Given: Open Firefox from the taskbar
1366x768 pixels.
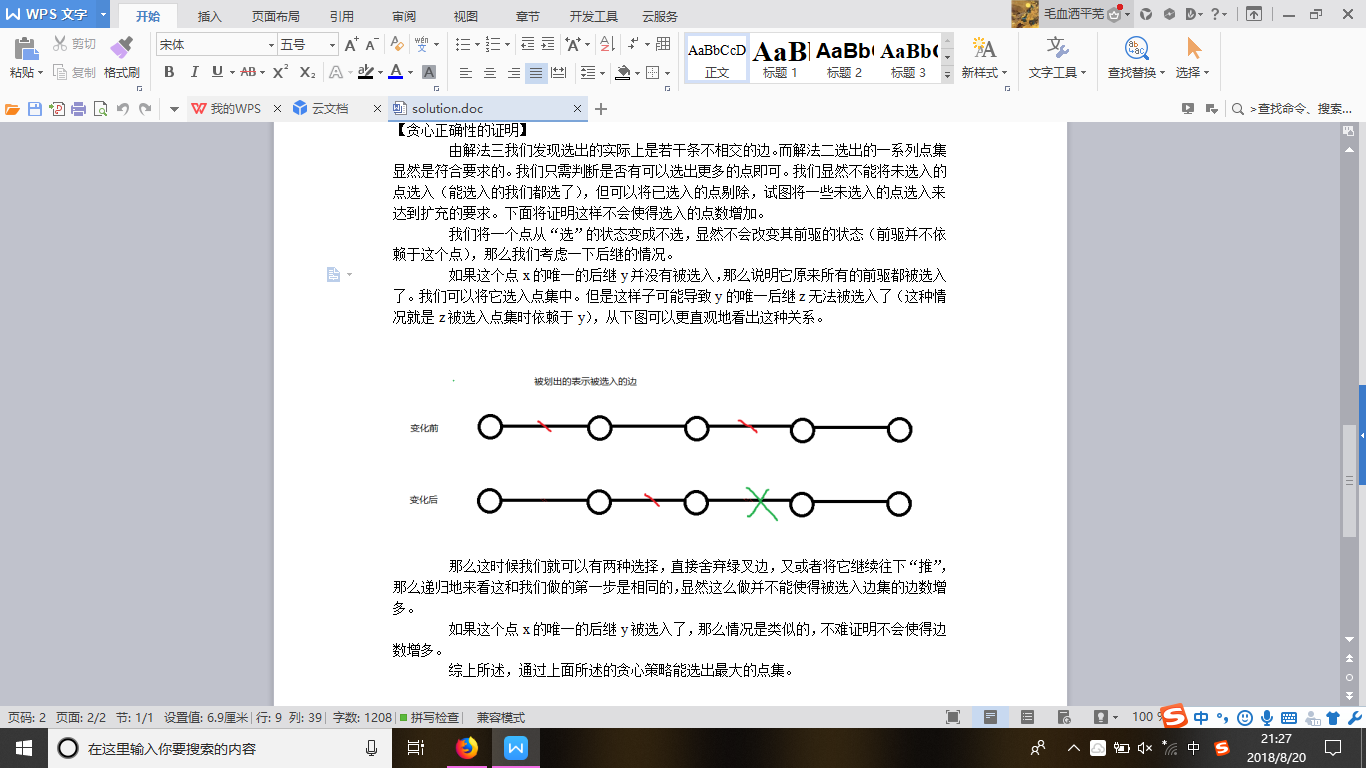Looking at the screenshot, I should coord(467,748).
